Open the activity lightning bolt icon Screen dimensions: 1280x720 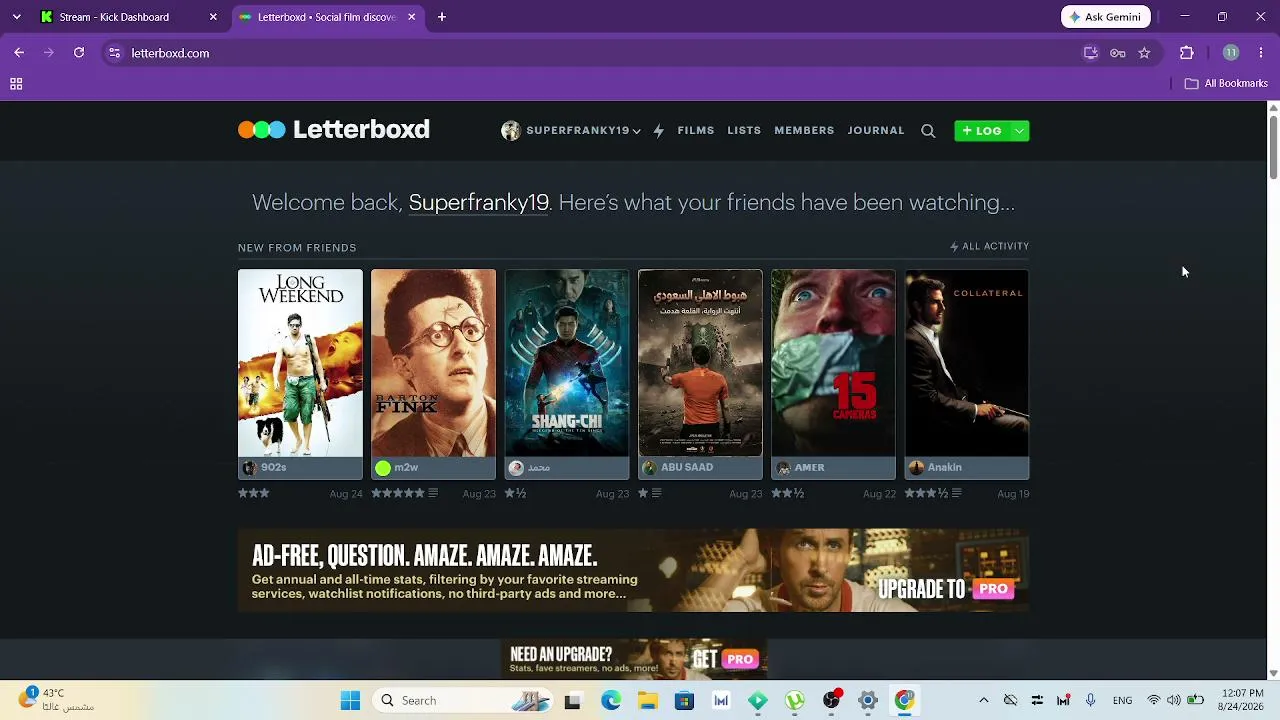tap(659, 131)
